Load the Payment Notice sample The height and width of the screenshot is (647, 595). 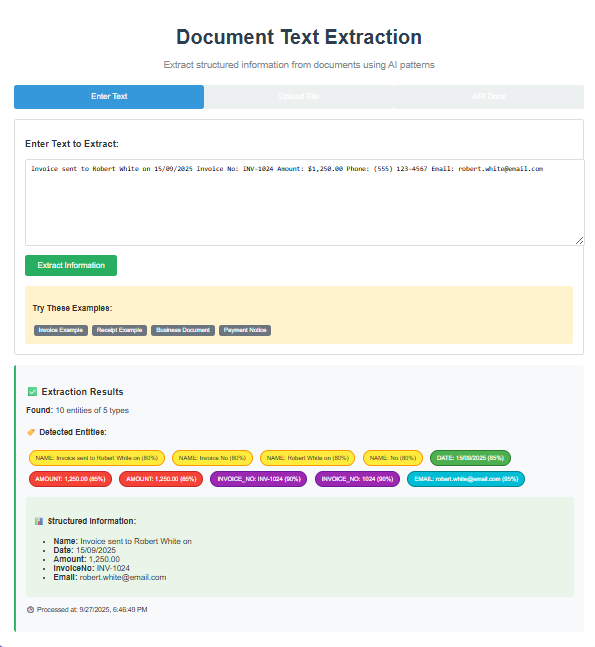coord(245,330)
